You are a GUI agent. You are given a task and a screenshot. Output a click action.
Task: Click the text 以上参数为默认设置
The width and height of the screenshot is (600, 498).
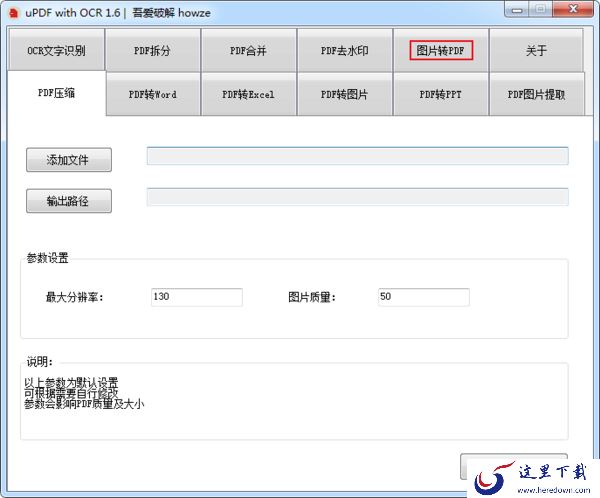point(71,382)
